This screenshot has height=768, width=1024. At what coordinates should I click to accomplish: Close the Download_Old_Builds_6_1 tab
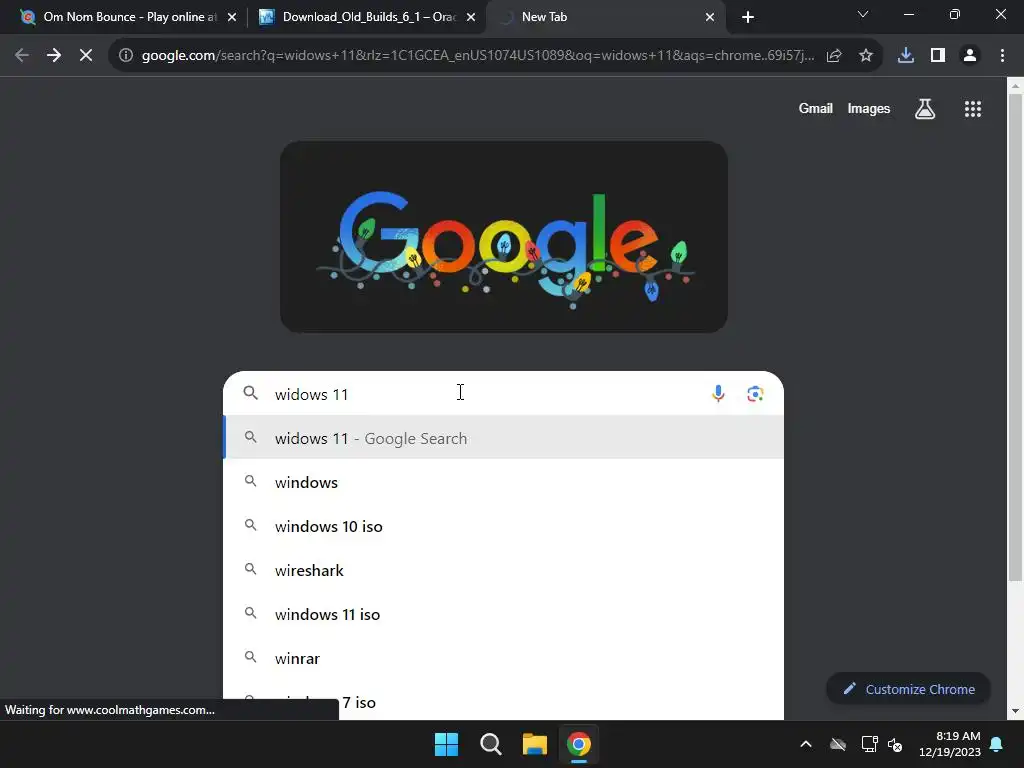(x=471, y=18)
